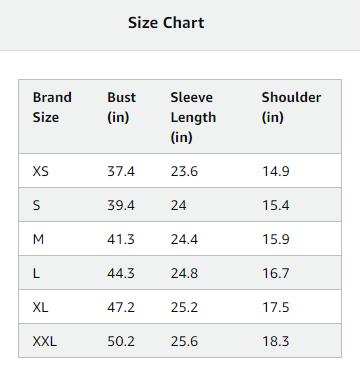Click the 44.3 bust measurement
Screen dimensions: 360x374
click(121, 273)
